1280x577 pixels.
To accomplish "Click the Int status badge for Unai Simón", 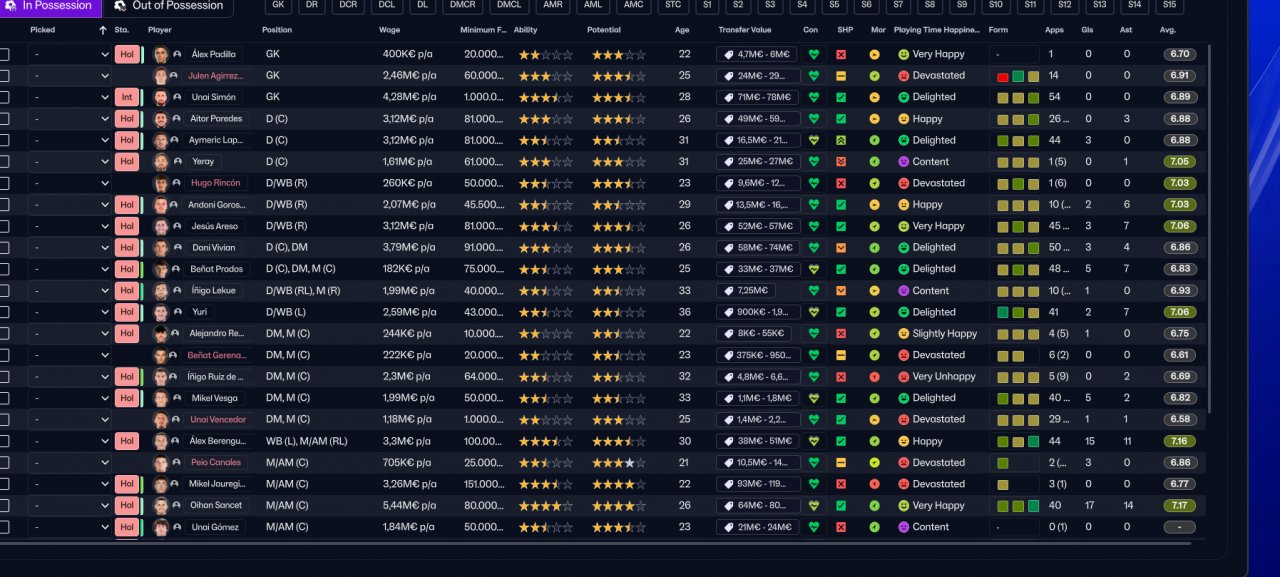I will [127, 98].
